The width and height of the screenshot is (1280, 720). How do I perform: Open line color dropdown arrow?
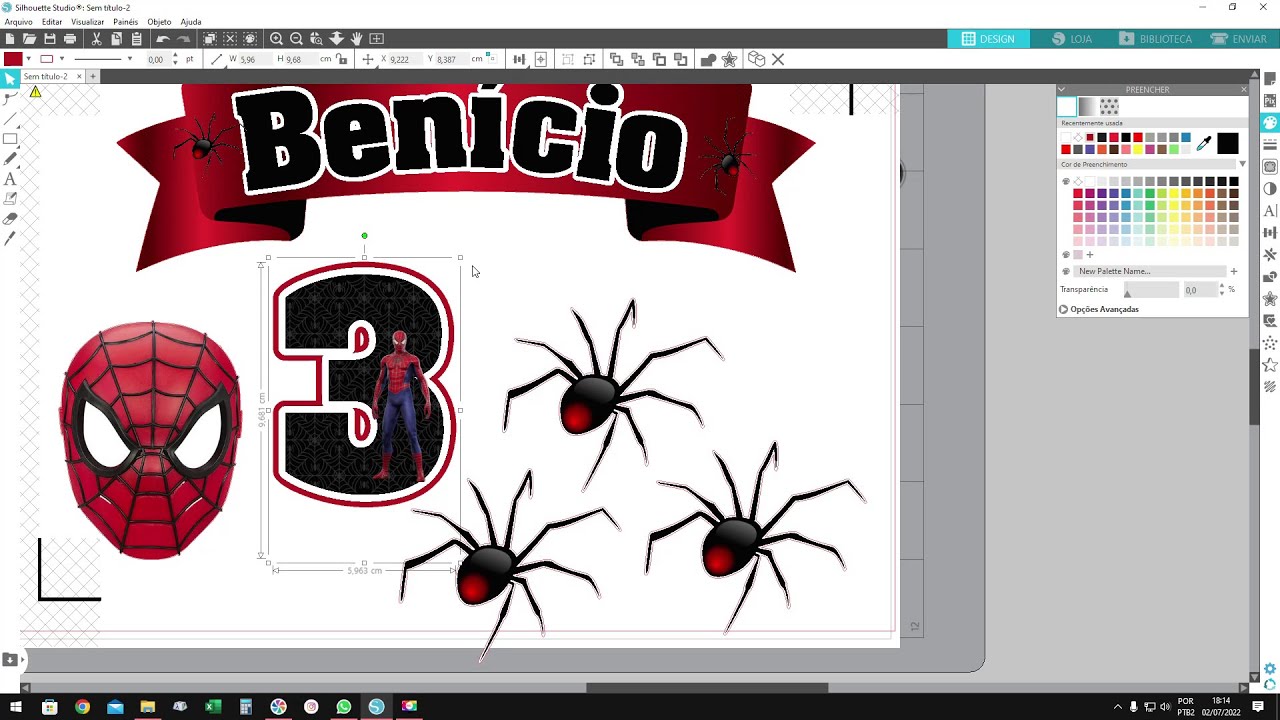pyautogui.click(x=61, y=60)
